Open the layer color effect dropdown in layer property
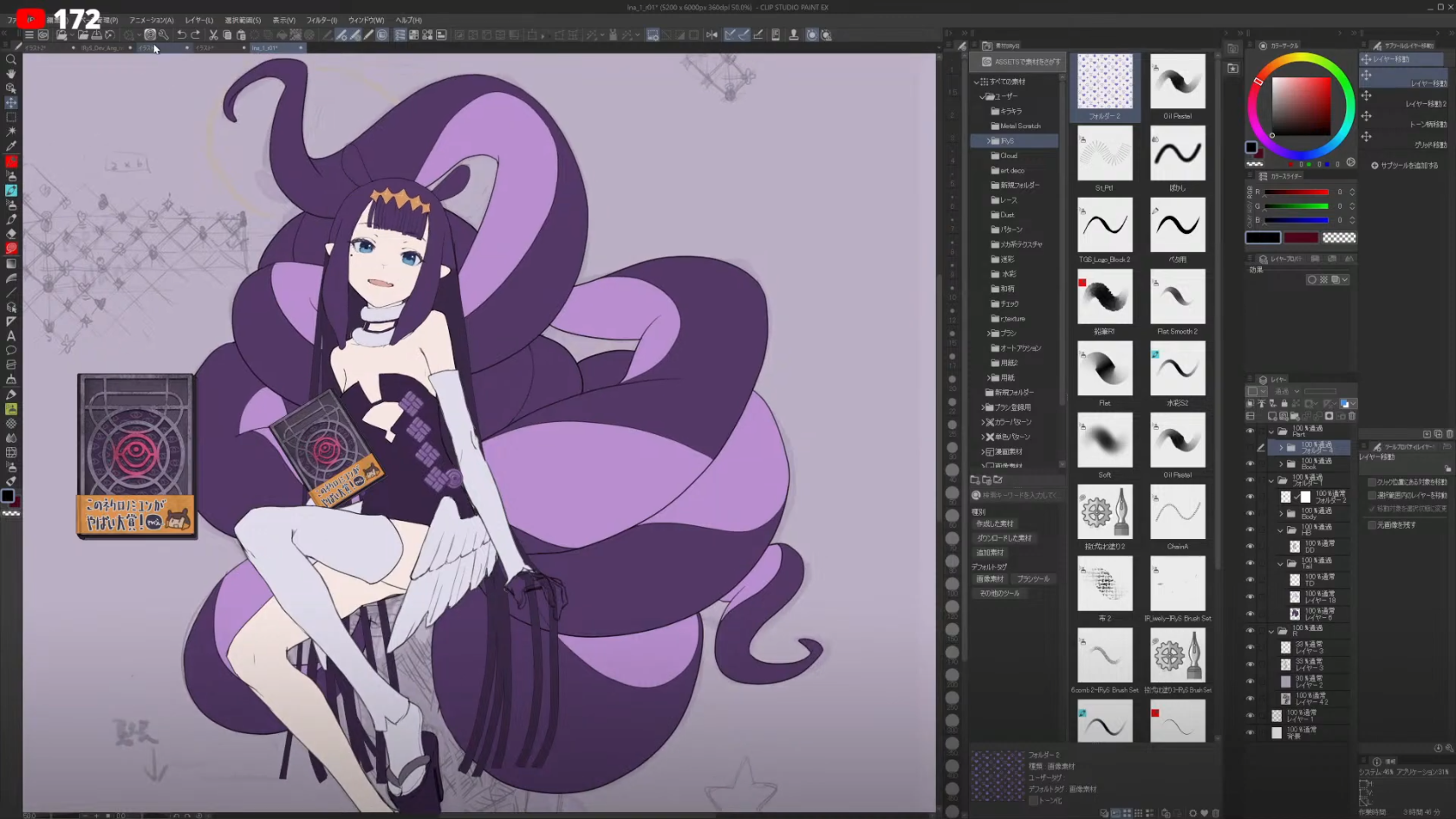The height and width of the screenshot is (819, 1456). pos(1345,280)
